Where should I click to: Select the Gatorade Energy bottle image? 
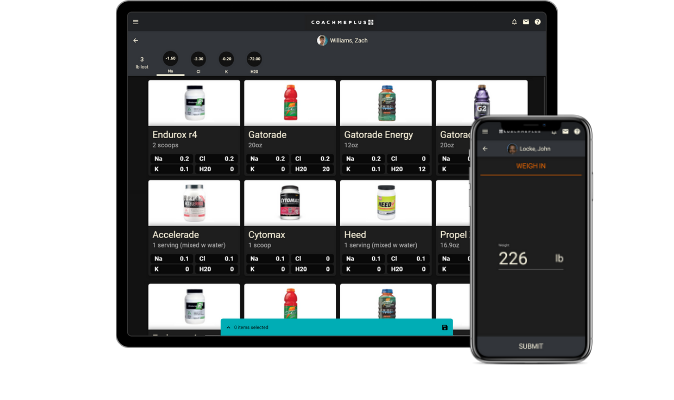tap(386, 103)
